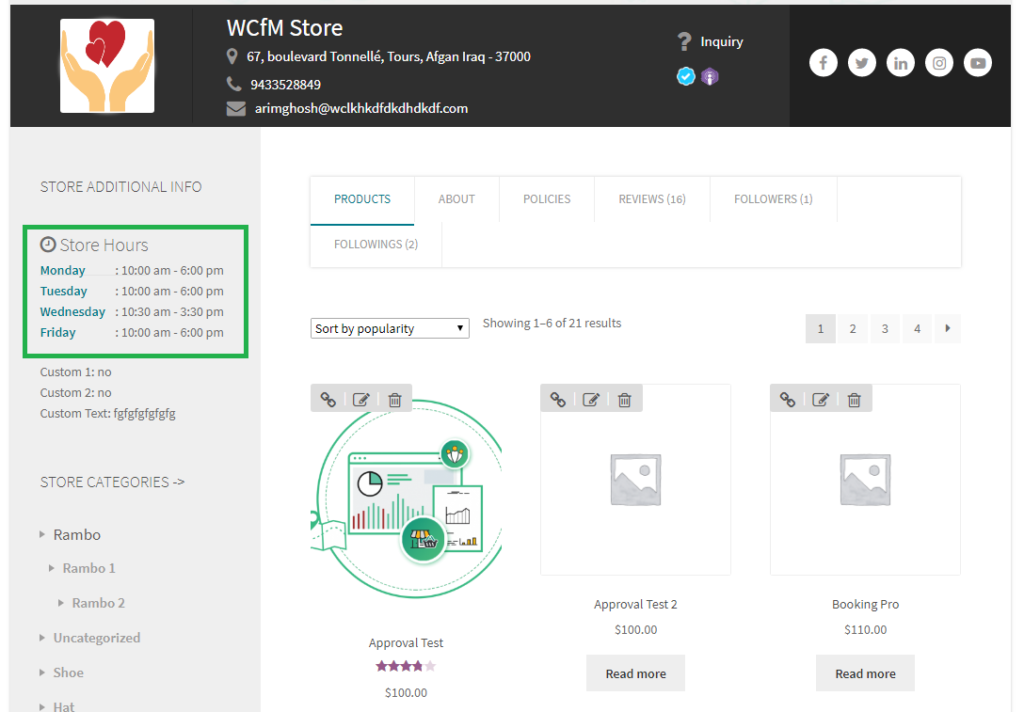Click the WCfM Store hands-and-hearts logo

click(x=107, y=66)
